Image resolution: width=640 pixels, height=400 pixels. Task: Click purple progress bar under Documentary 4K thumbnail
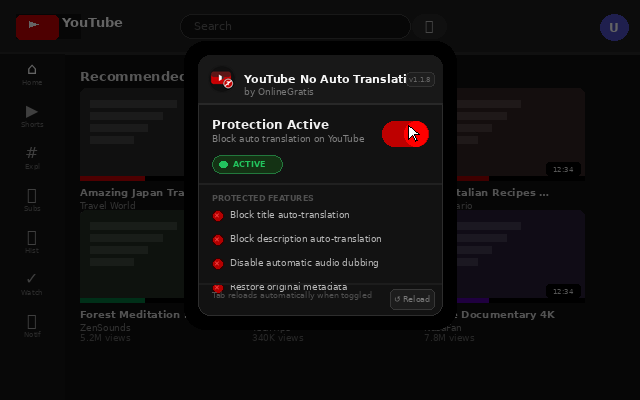click(473, 300)
